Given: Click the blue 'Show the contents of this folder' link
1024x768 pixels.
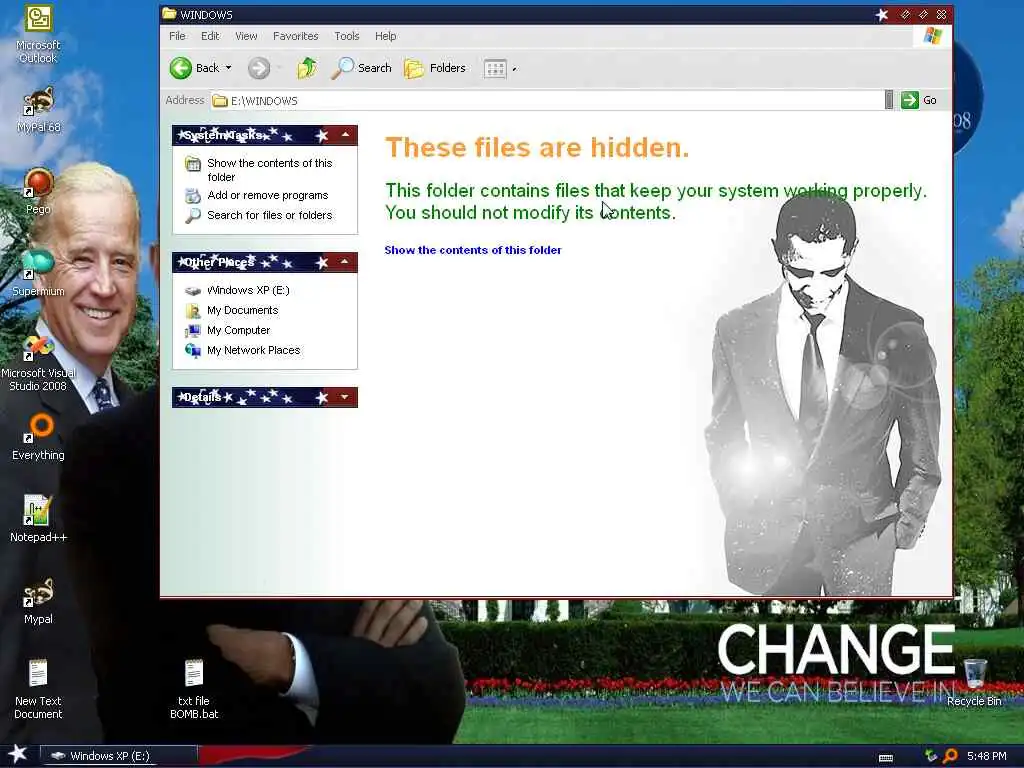Looking at the screenshot, I should tap(473, 250).
